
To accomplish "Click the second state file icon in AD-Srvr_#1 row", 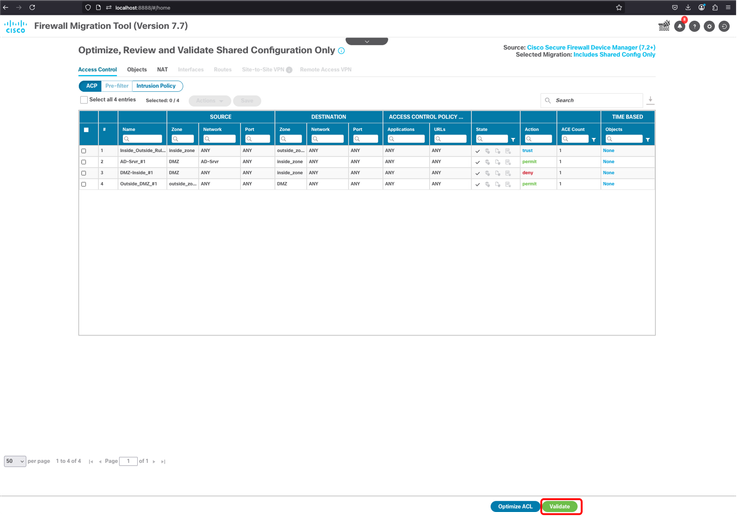I will point(498,162).
